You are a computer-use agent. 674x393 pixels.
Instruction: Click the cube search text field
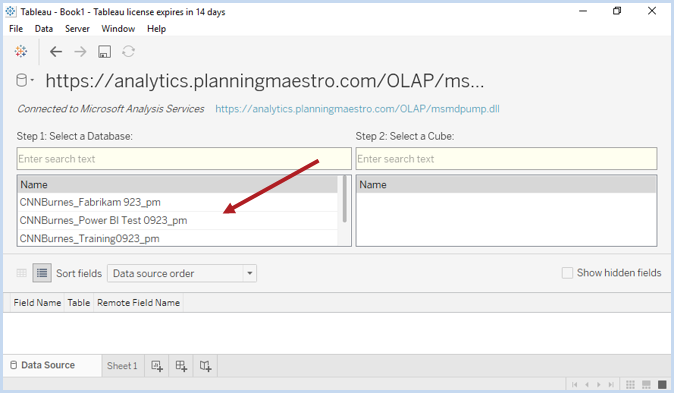(506, 159)
